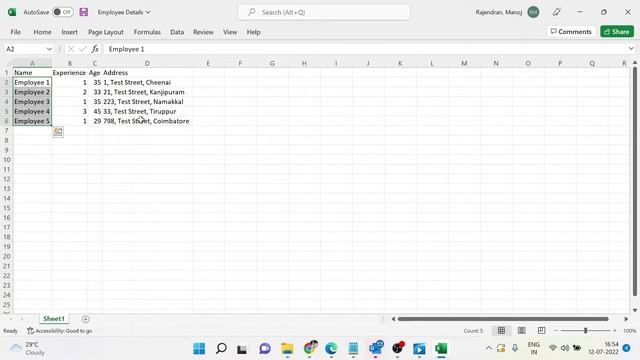Click the Search box
Screen dimensions: 640x360
(324, 12)
